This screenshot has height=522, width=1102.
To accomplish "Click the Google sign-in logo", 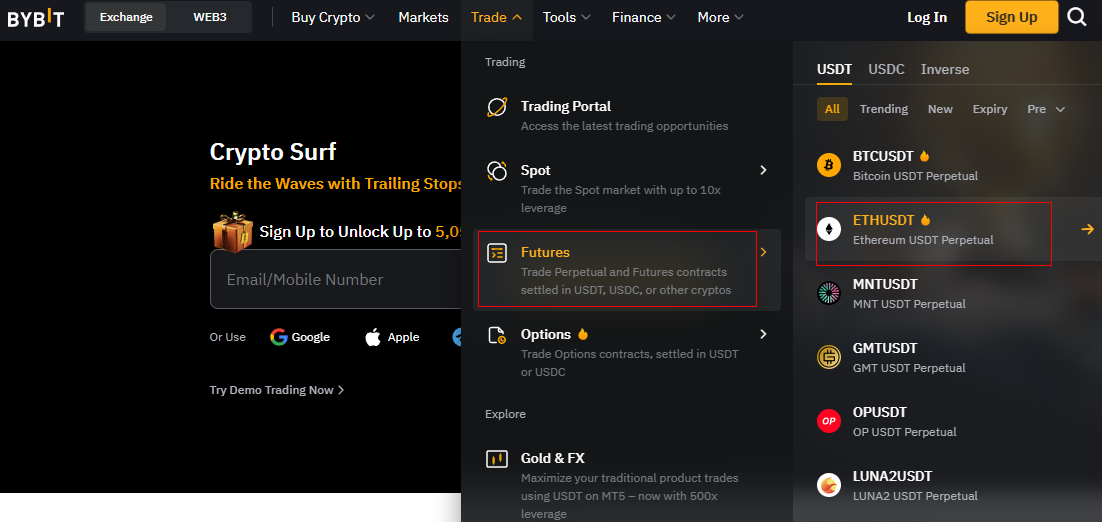I will (278, 337).
